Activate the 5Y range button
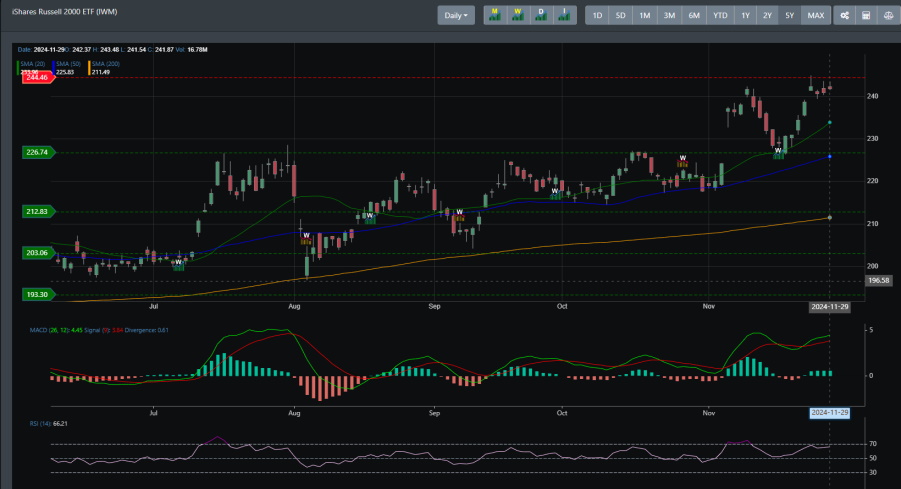The height and width of the screenshot is (489, 901). click(790, 16)
